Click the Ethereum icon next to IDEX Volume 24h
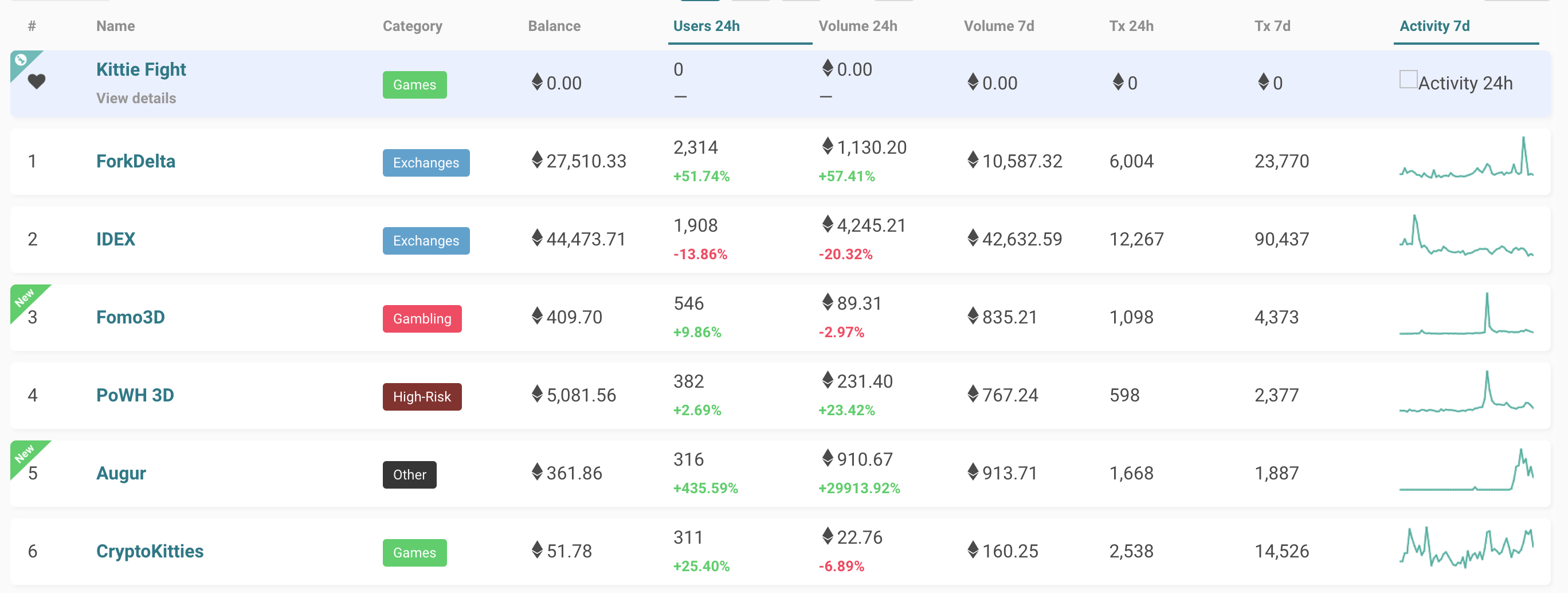The height and width of the screenshot is (593, 1568). point(826,225)
